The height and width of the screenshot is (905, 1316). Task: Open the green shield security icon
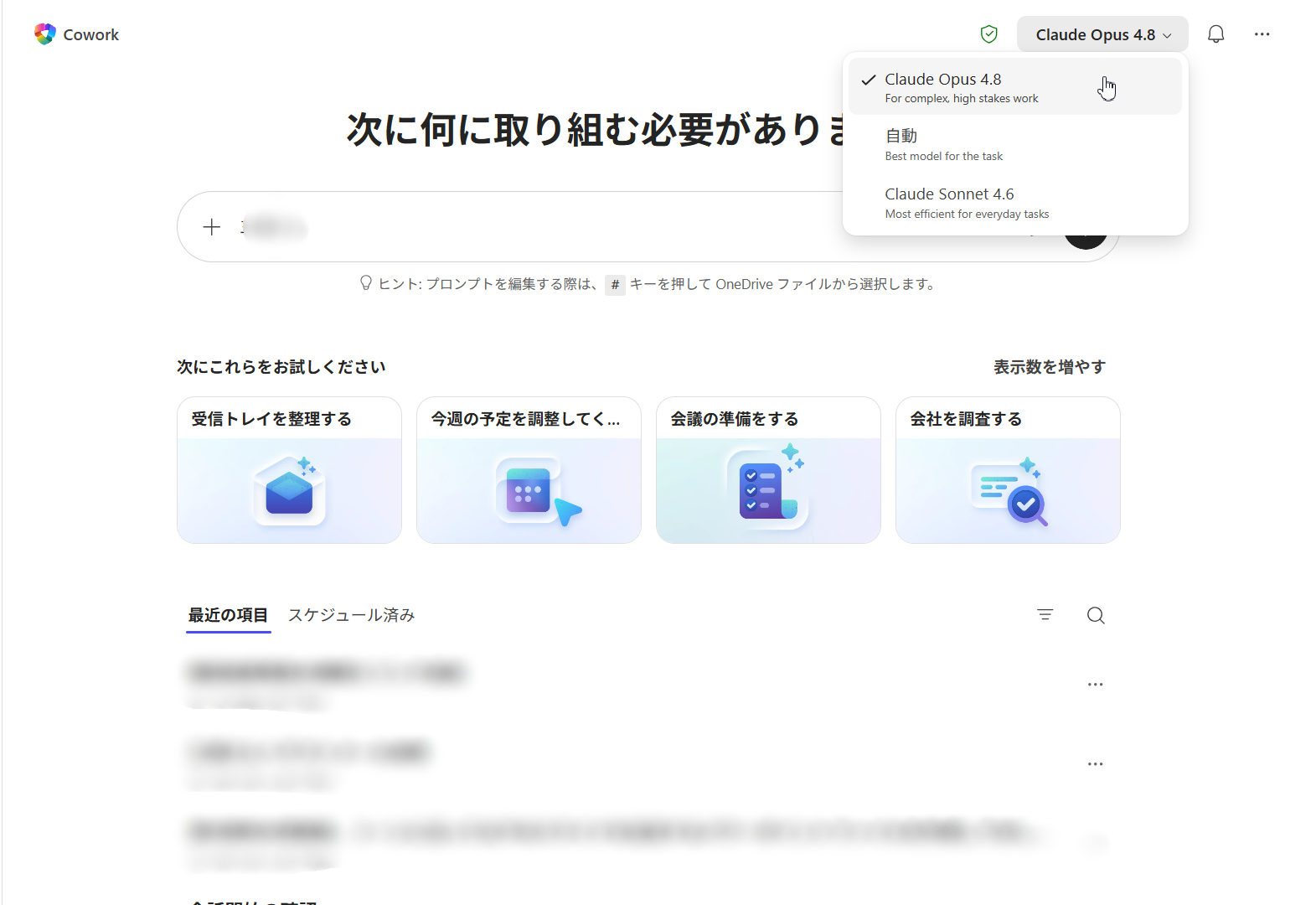989,34
